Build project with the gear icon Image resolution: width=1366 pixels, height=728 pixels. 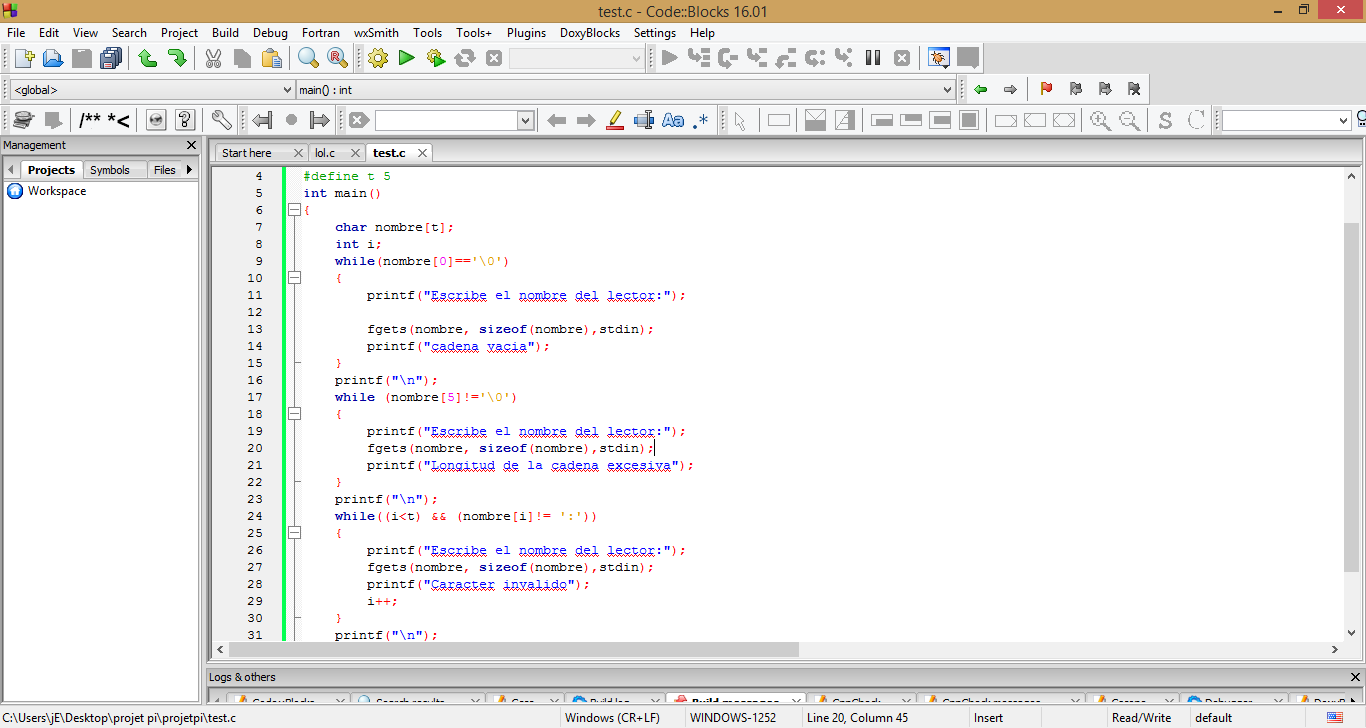(377, 58)
